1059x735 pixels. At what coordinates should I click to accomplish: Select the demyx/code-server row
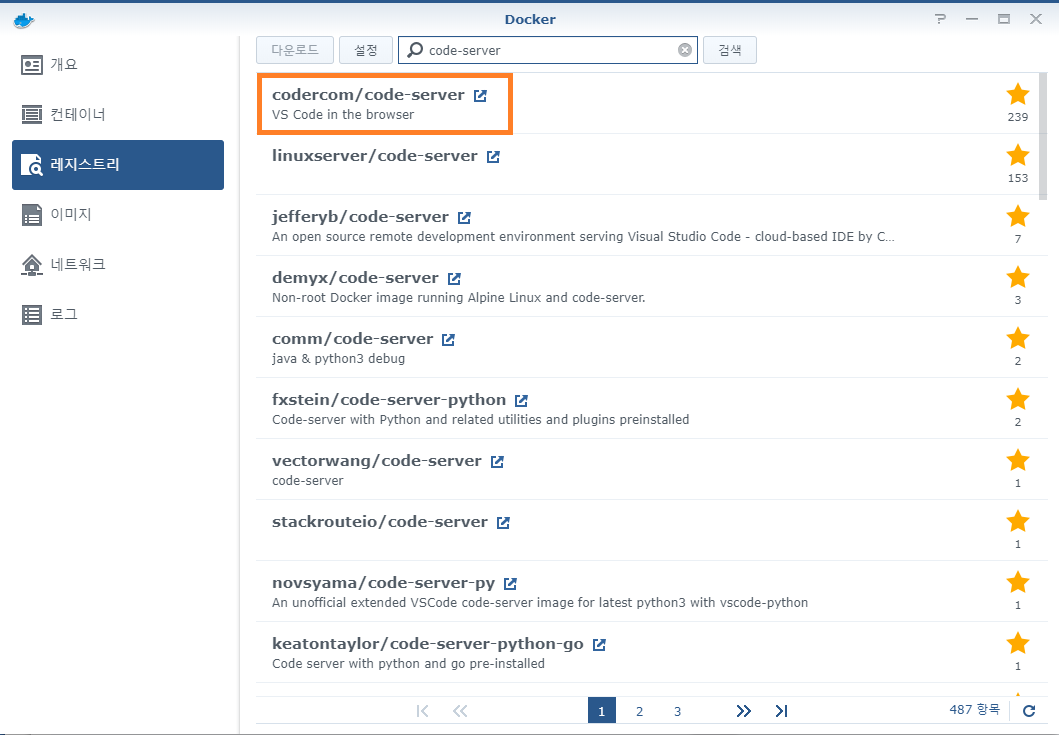tap(647, 286)
